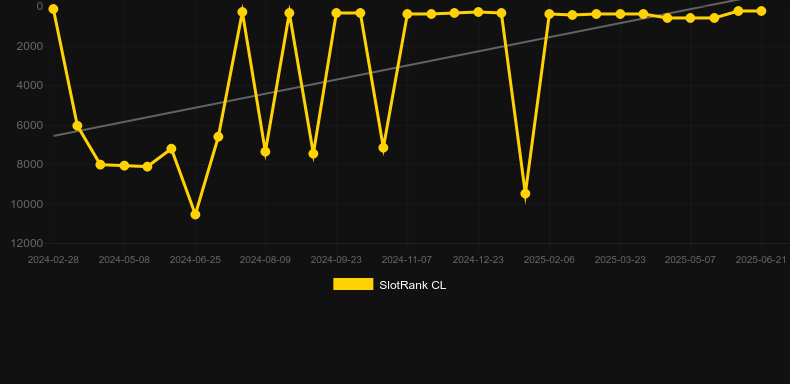Click the 2025-05-07 x-axis date label

(690, 260)
